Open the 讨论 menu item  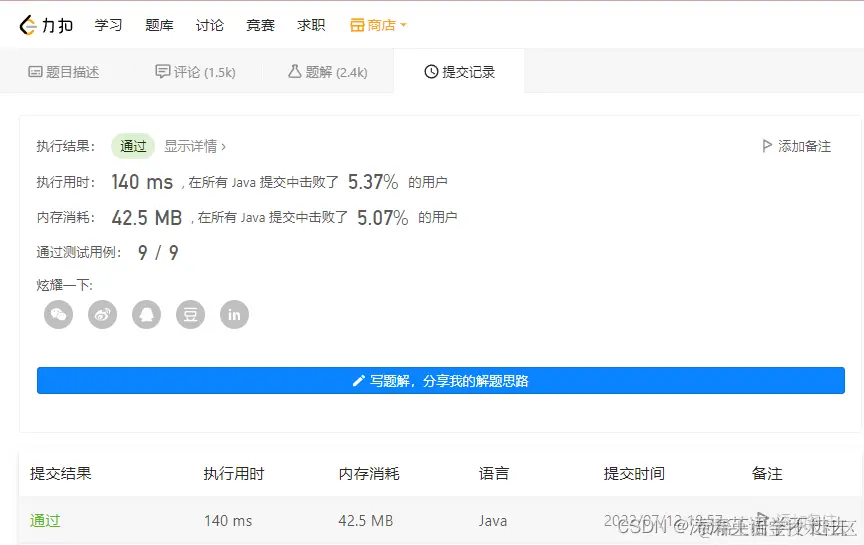209,25
